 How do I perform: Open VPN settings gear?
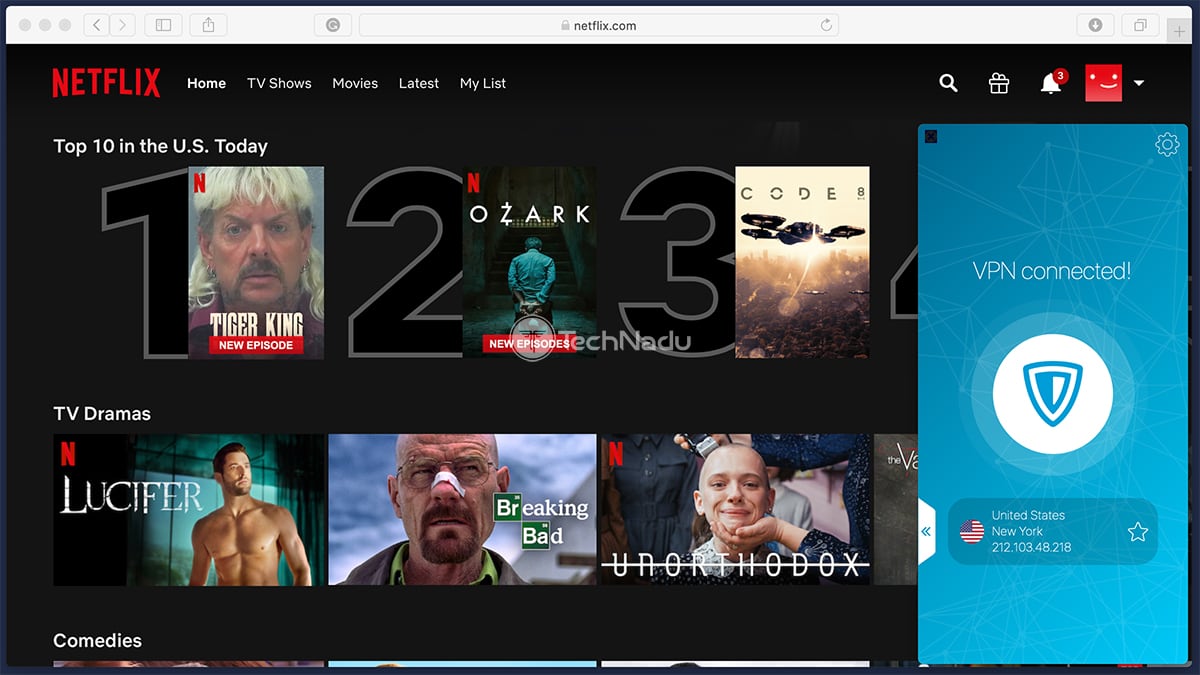(1167, 145)
